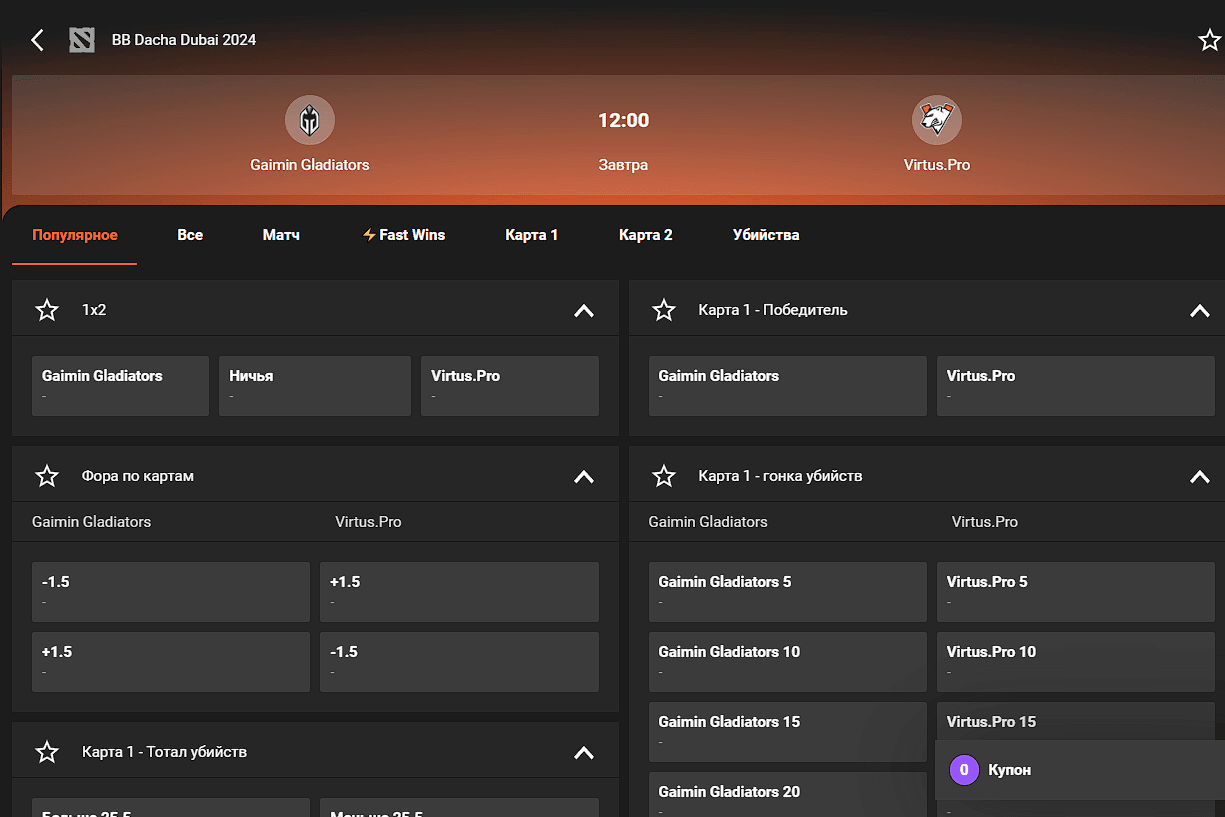Select Gaimin Gladiators 10 kill race
The image size is (1225, 817).
[x=788, y=662]
